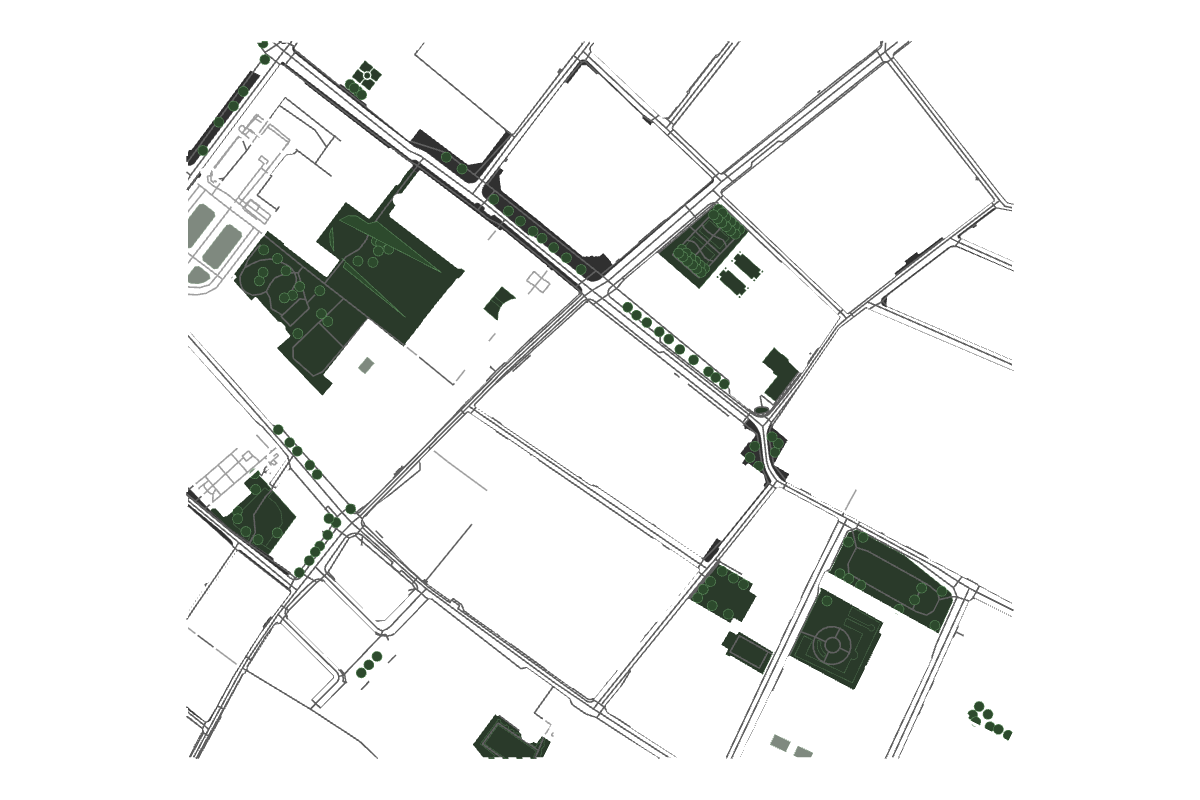Select the small roundabout at the street junction
1200x800 pixels.
pos(762,409)
